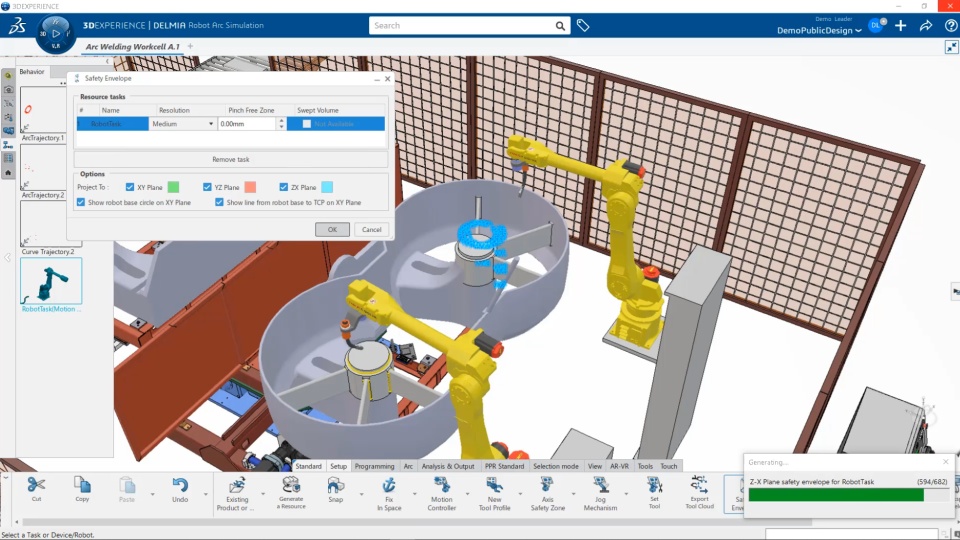Viewport: 960px width, 540px height.
Task: Add a new tab with plus button
Action: 190,47
